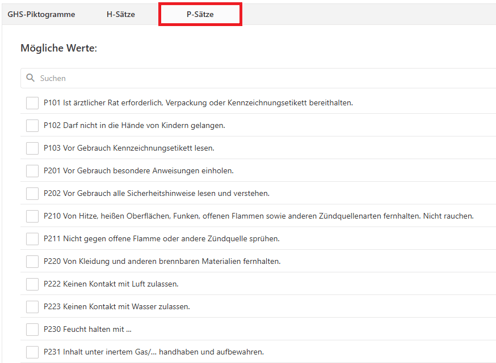Click the text 'P220 Von Kleidung und anderen brennbaren Materialien'
Image resolution: width=496 pixels, height=363 pixels.
[x=142, y=261]
